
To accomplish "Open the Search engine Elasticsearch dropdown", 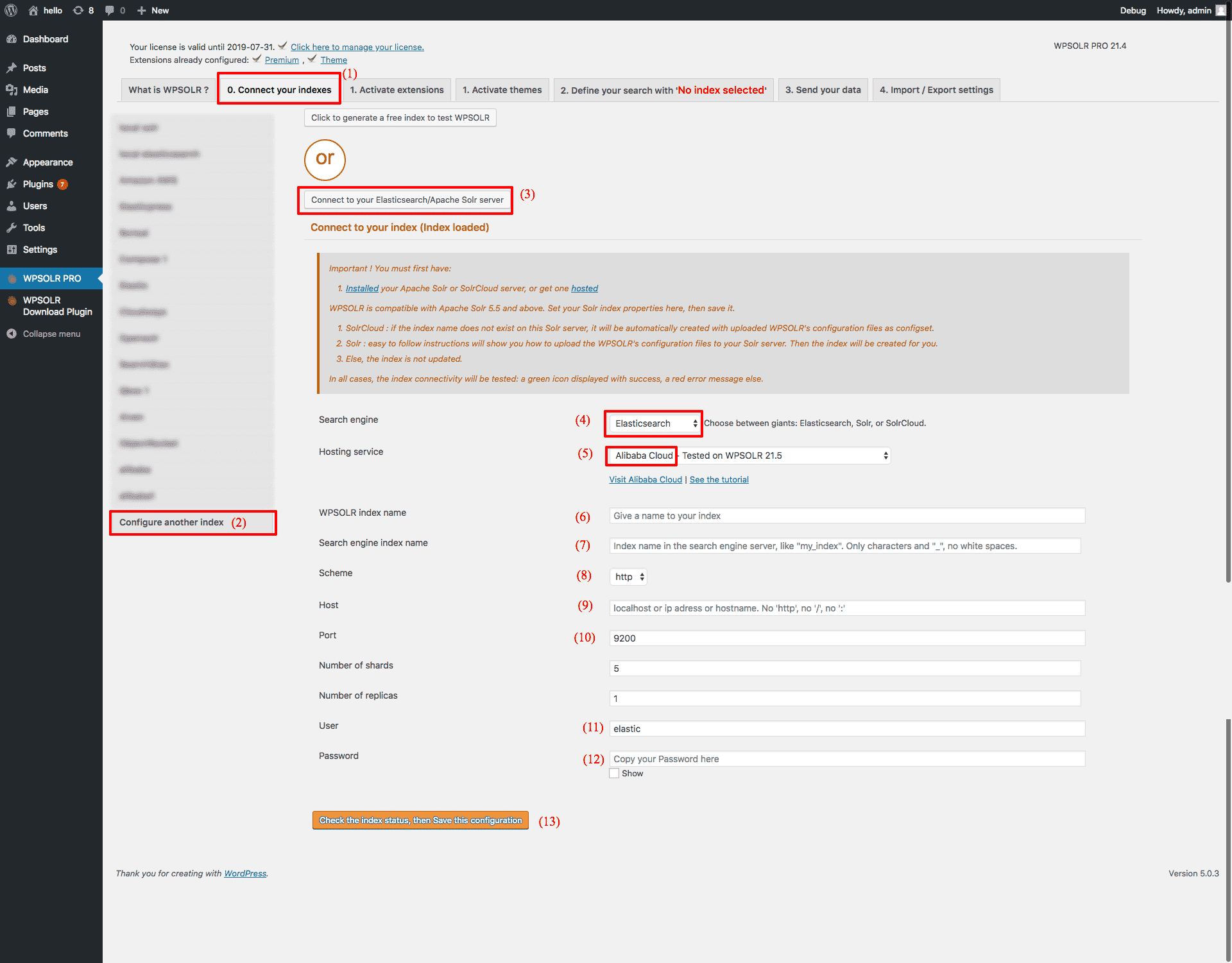I will click(654, 423).
